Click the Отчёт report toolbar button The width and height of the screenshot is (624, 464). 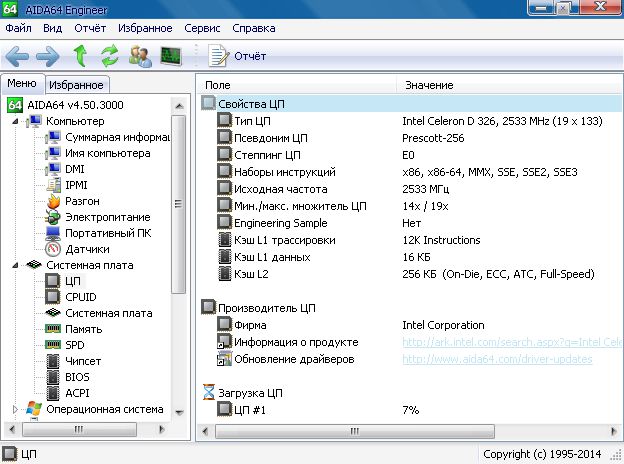coord(237,56)
